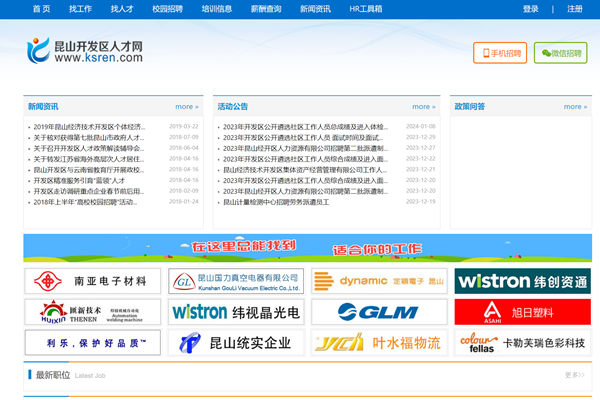Click the 在这里总能找到适合你的工作 banner
This screenshot has width=600, height=400.
coord(308,248)
